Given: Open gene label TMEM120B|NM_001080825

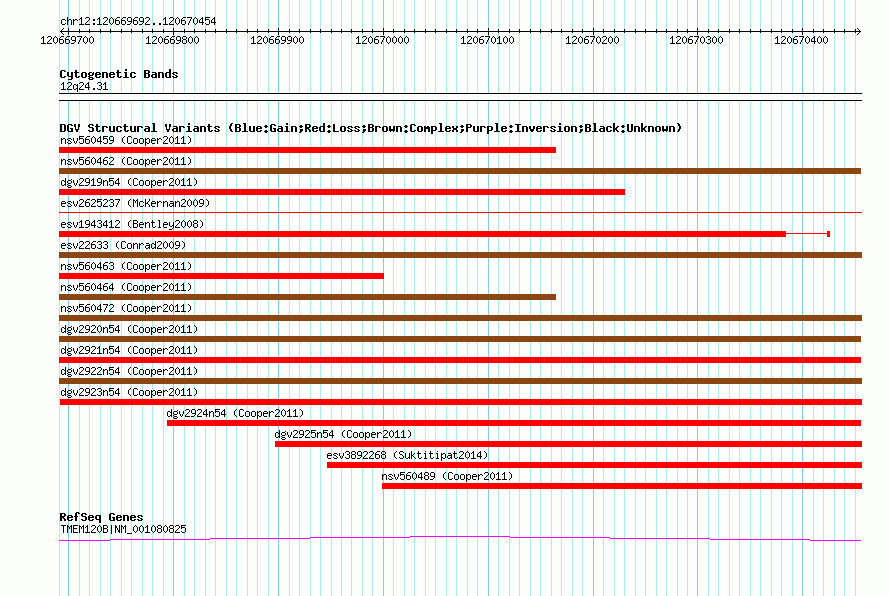Looking at the screenshot, I should click(x=123, y=529).
